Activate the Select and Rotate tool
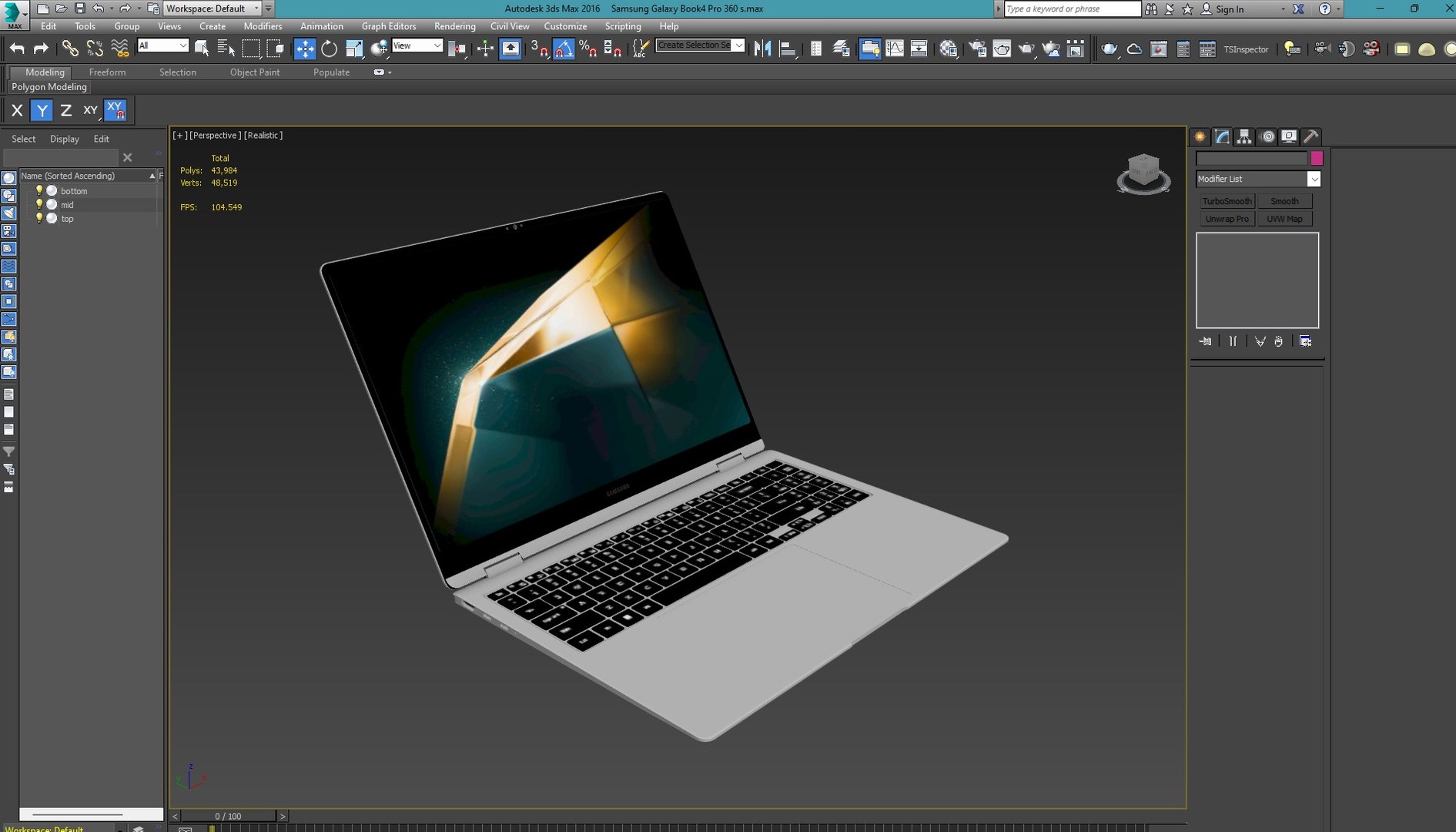 (x=330, y=49)
